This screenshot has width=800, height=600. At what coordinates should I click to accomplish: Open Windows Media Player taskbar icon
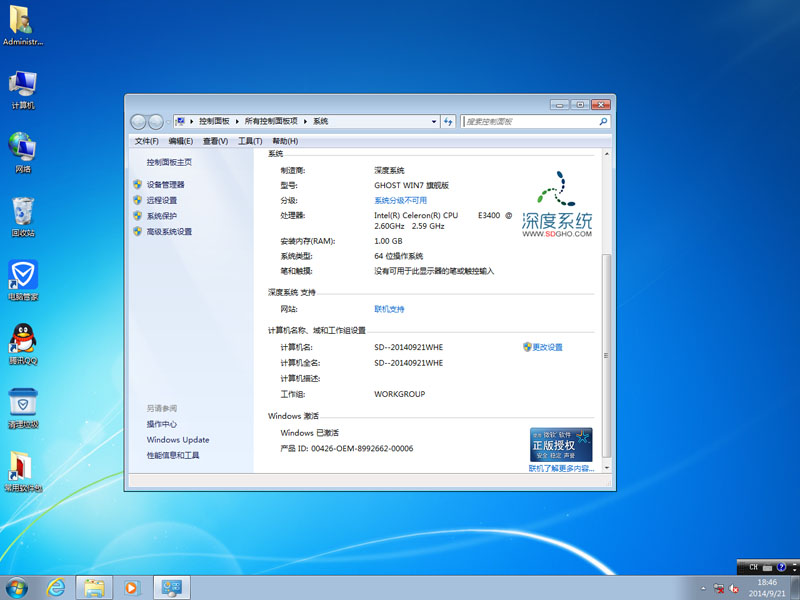click(x=132, y=588)
